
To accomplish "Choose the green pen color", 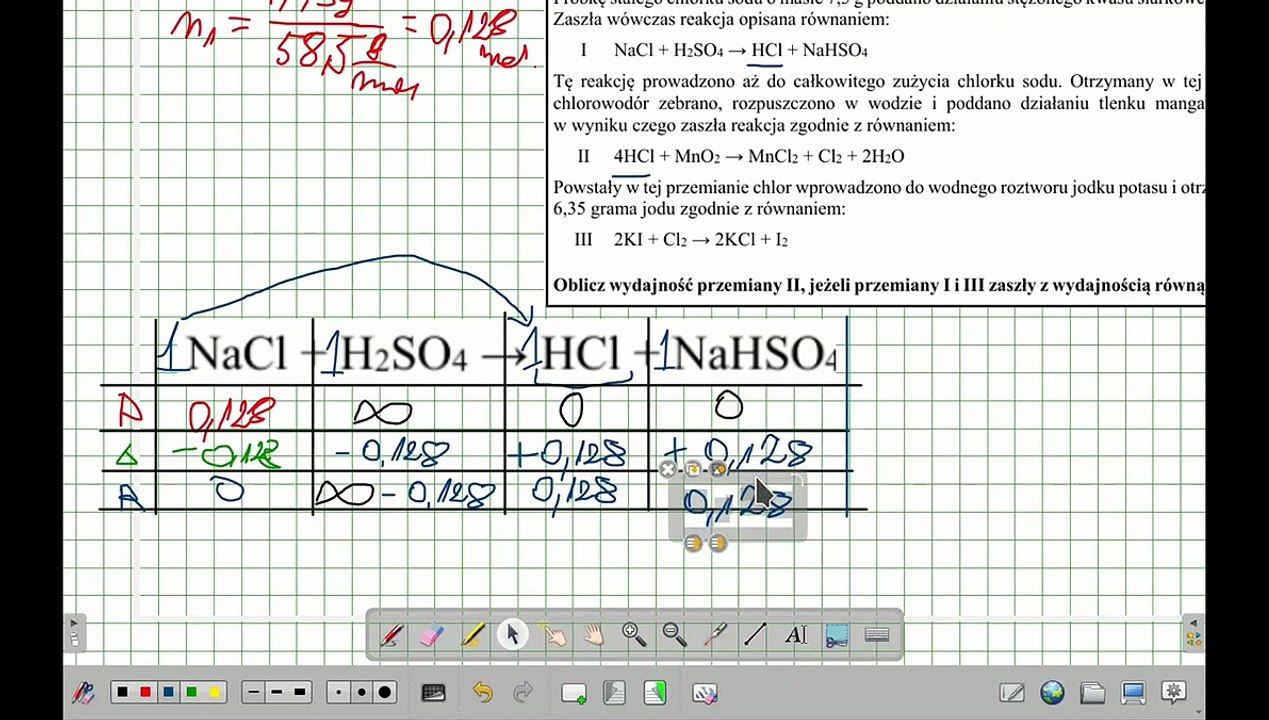I will click(192, 692).
